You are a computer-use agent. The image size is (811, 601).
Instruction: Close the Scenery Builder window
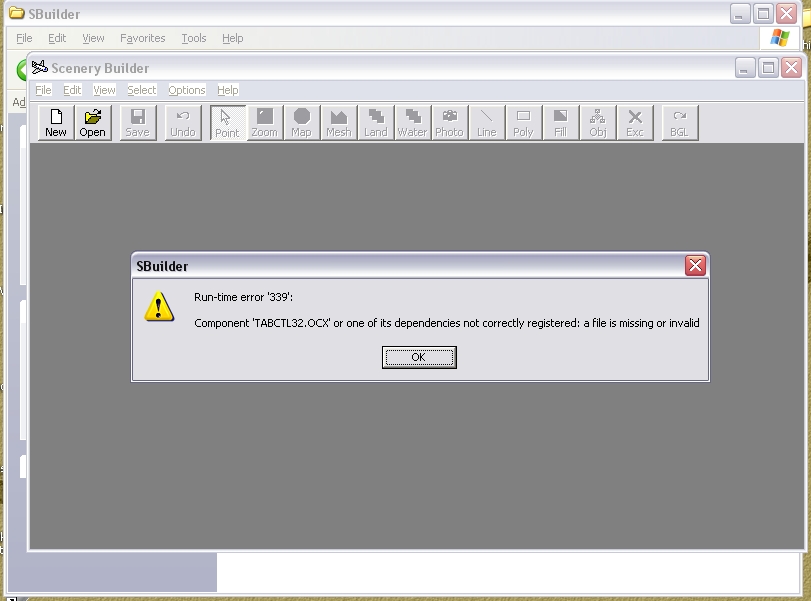[791, 68]
